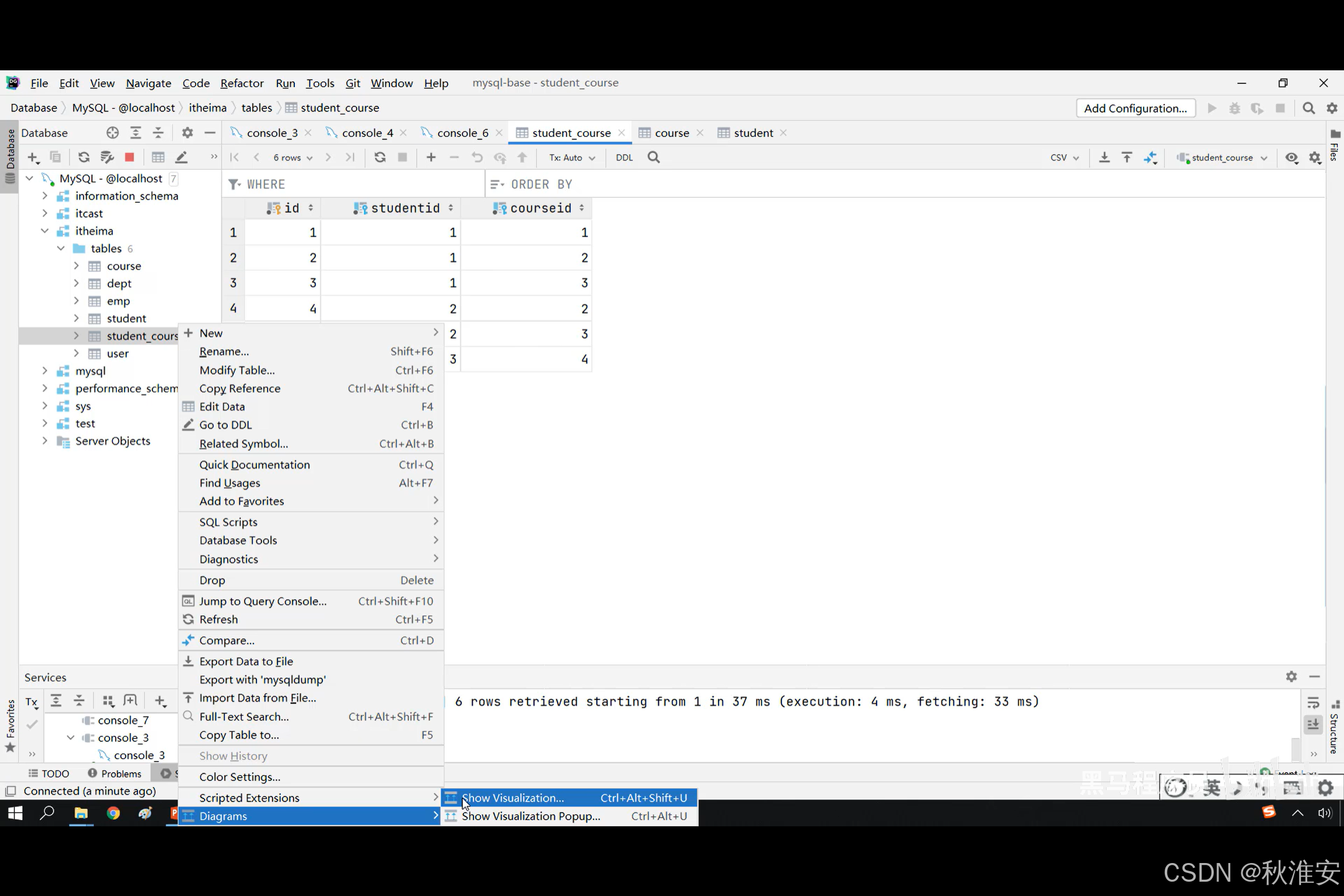Open the CSV export format dropdown
The image size is (1344, 896).
pos(1064,157)
